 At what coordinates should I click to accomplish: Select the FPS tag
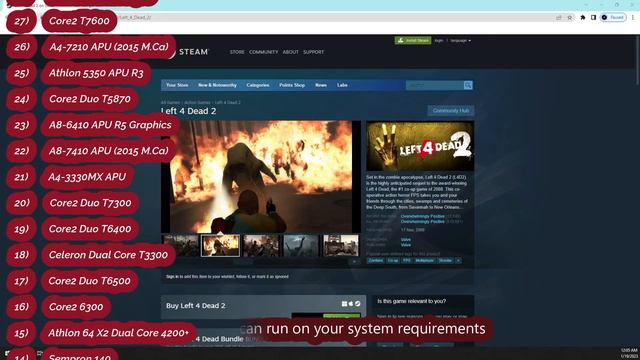pos(407,260)
